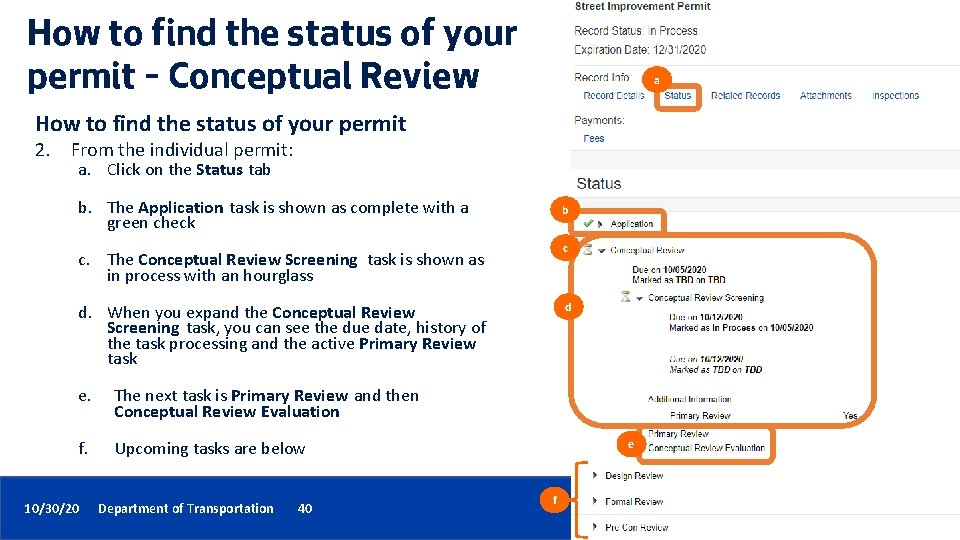Select the Pre Con Review label

point(636,527)
